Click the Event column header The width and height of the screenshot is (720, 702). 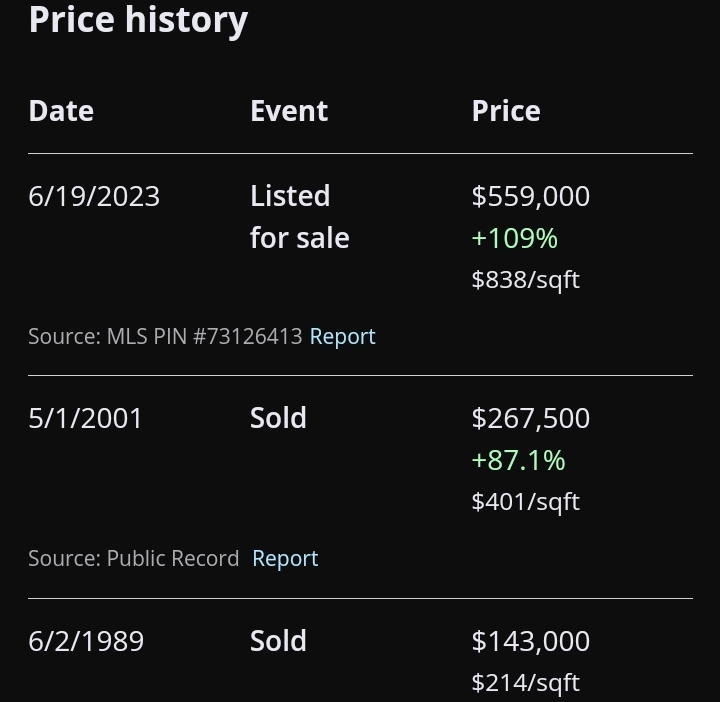point(289,111)
